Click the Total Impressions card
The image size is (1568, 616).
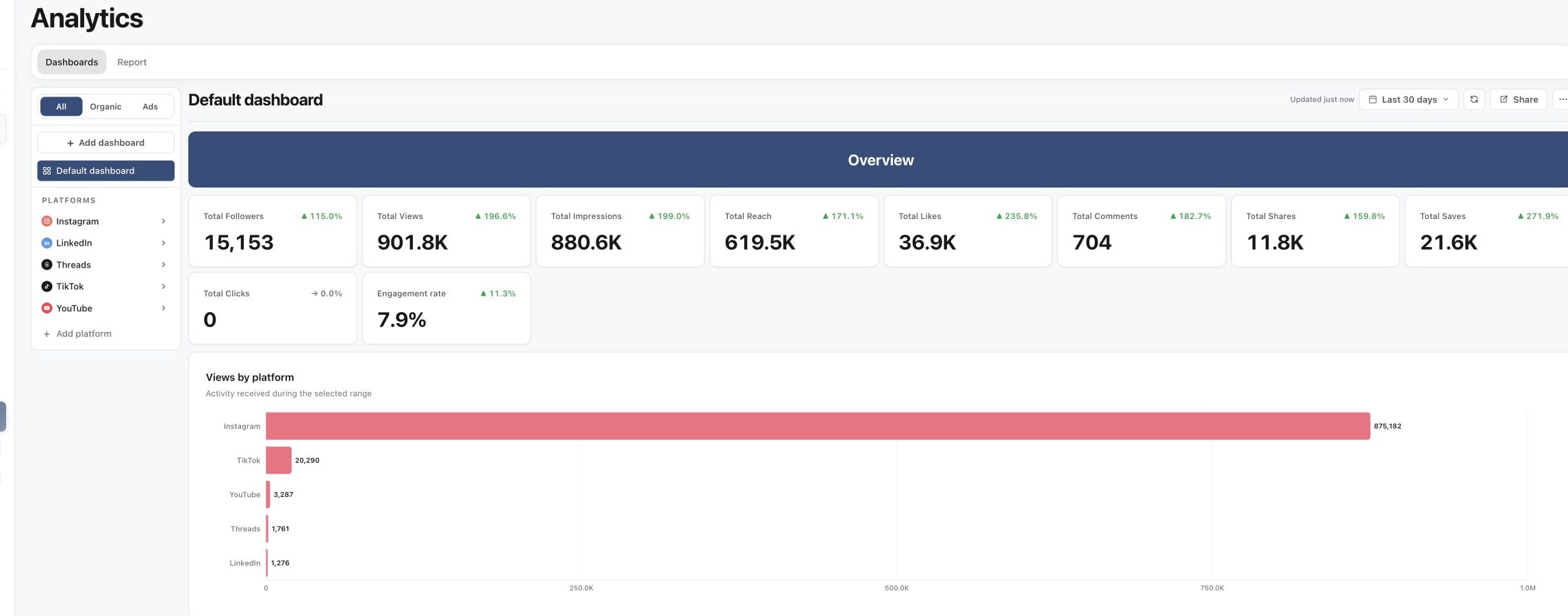620,231
